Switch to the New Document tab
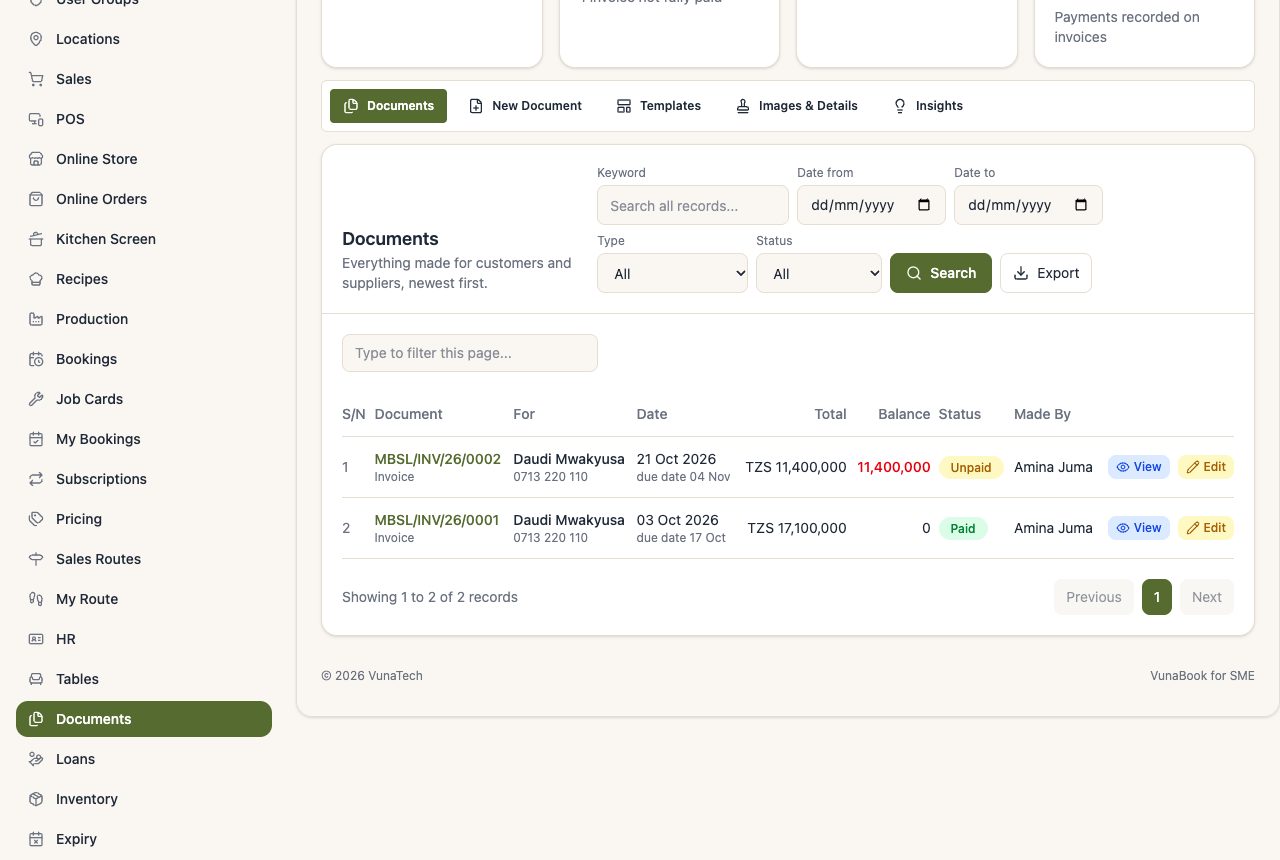1280x860 pixels. click(526, 106)
